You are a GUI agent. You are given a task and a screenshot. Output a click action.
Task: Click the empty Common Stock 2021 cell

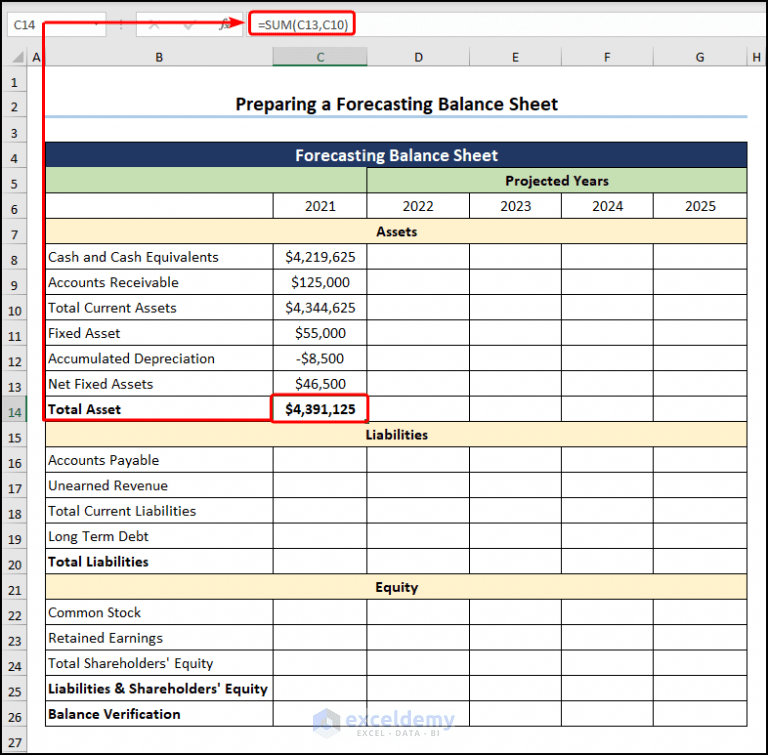(x=320, y=612)
